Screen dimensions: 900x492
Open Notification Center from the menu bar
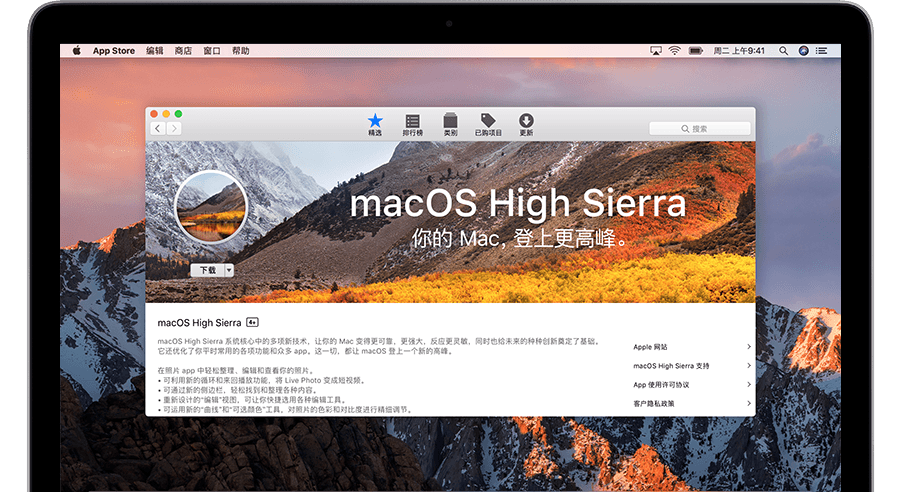tap(823, 50)
